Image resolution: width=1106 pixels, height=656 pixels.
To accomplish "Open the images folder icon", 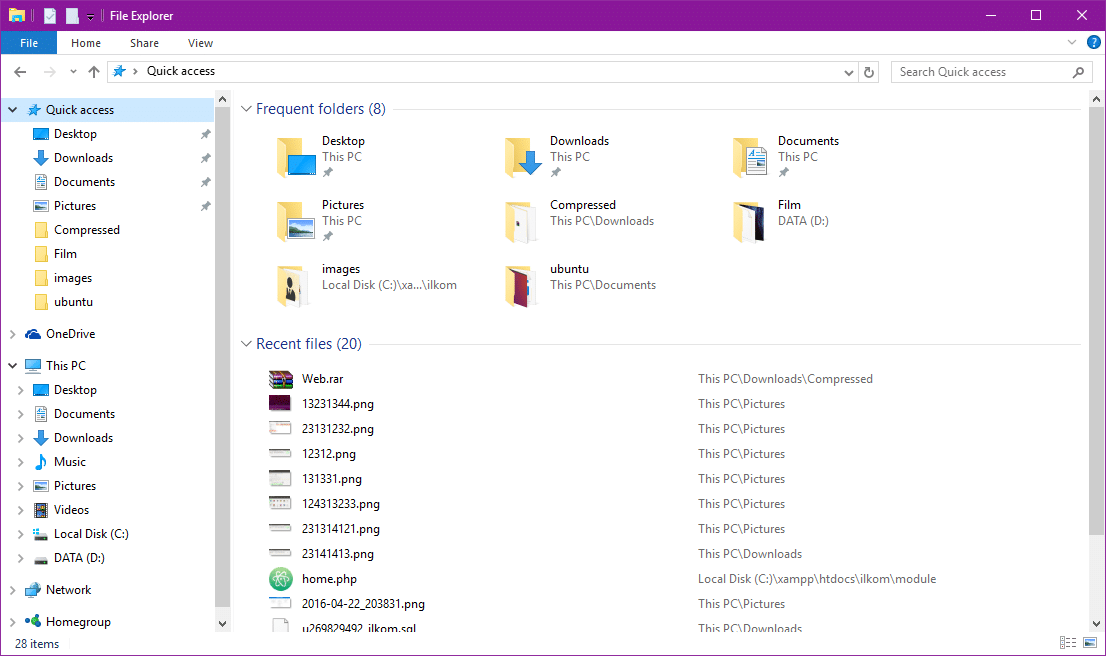I will point(293,286).
